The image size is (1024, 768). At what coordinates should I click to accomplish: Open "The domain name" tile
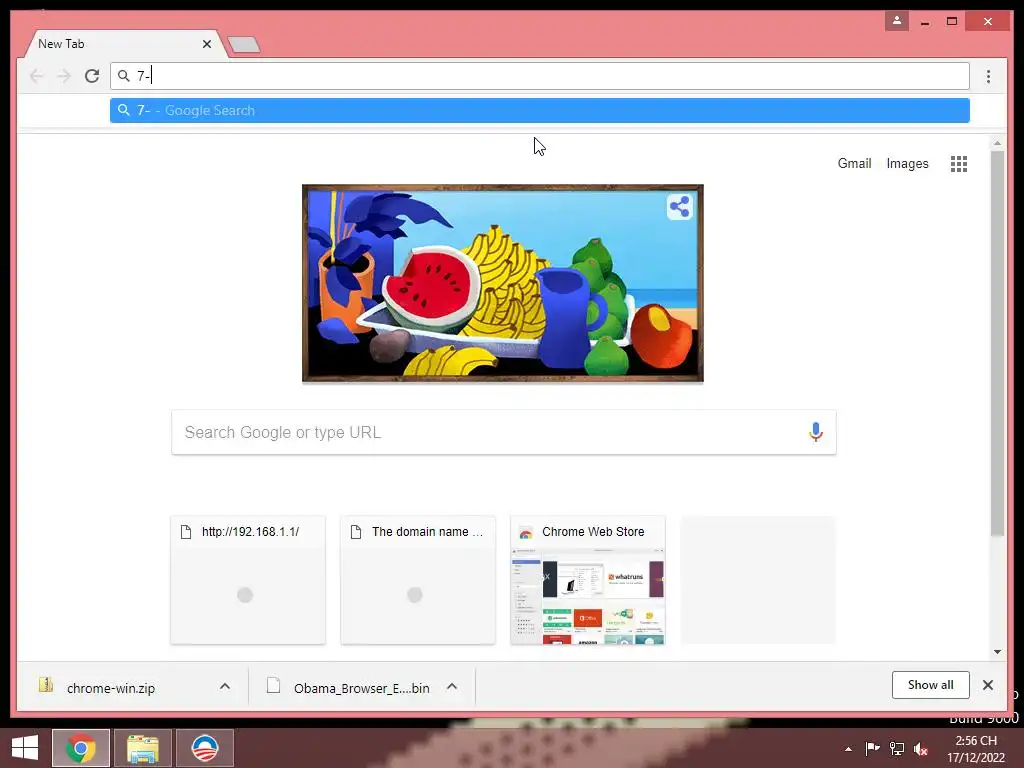click(x=418, y=580)
